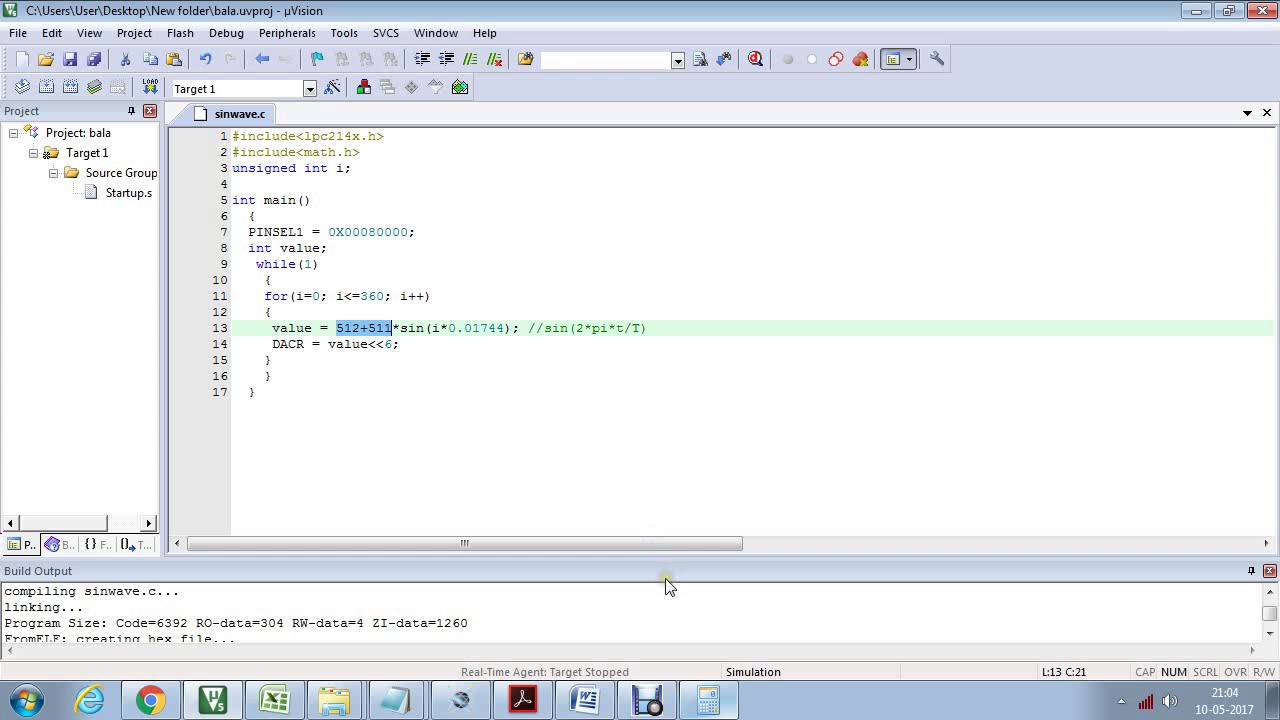Copy the selection to the clipboard
Image resolution: width=1280 pixels, height=720 pixels.
click(x=150, y=59)
